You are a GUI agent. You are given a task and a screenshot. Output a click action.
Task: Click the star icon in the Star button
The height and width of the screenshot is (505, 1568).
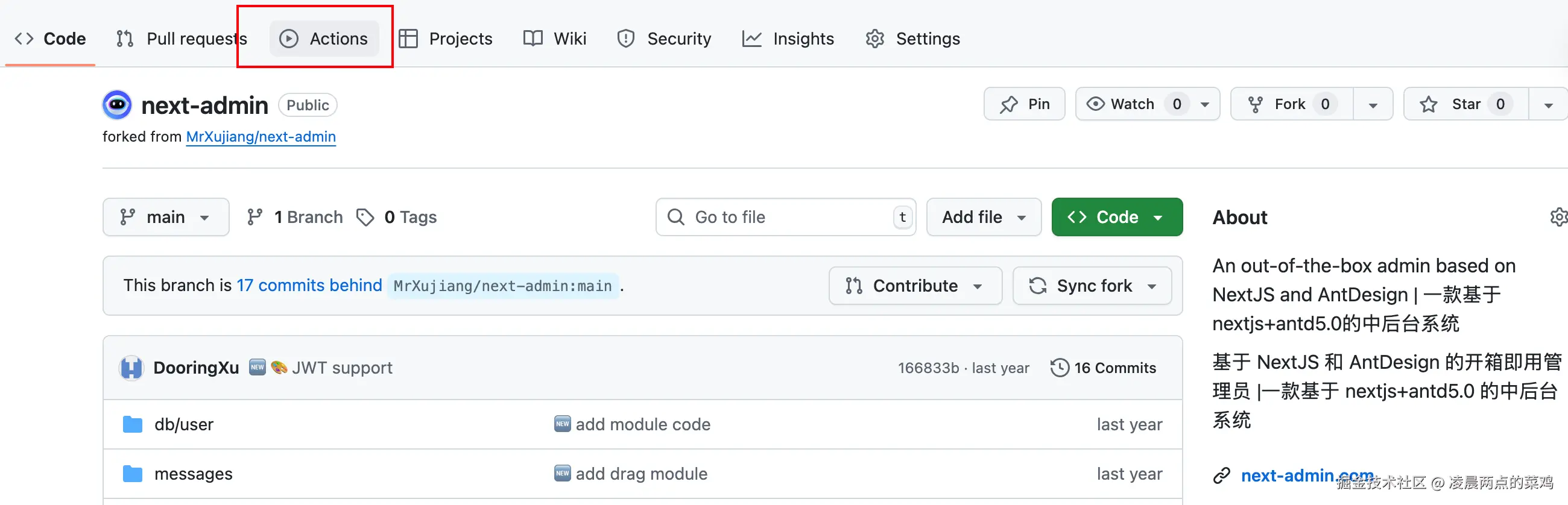tap(1428, 105)
